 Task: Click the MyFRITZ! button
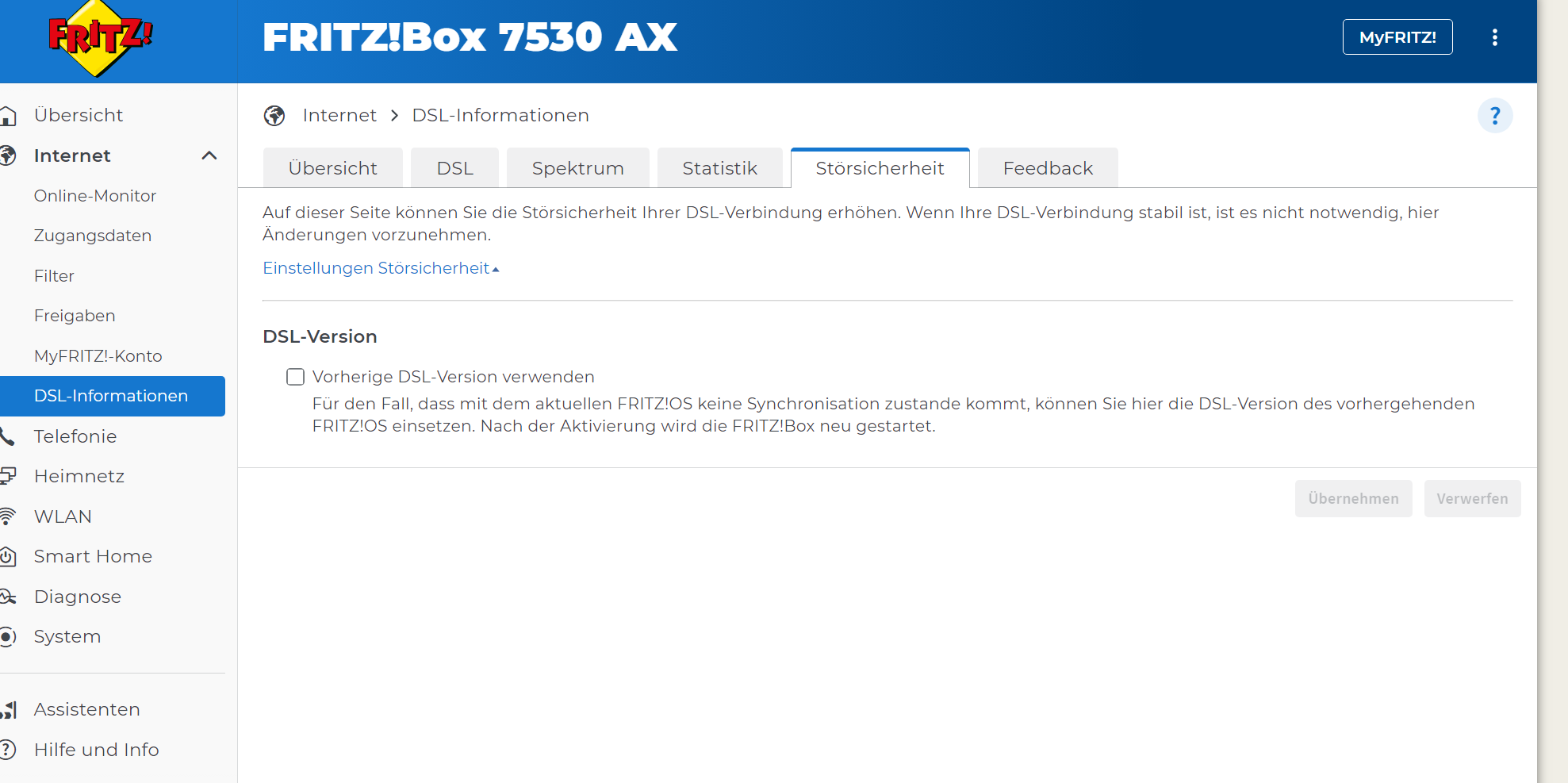(x=1397, y=37)
